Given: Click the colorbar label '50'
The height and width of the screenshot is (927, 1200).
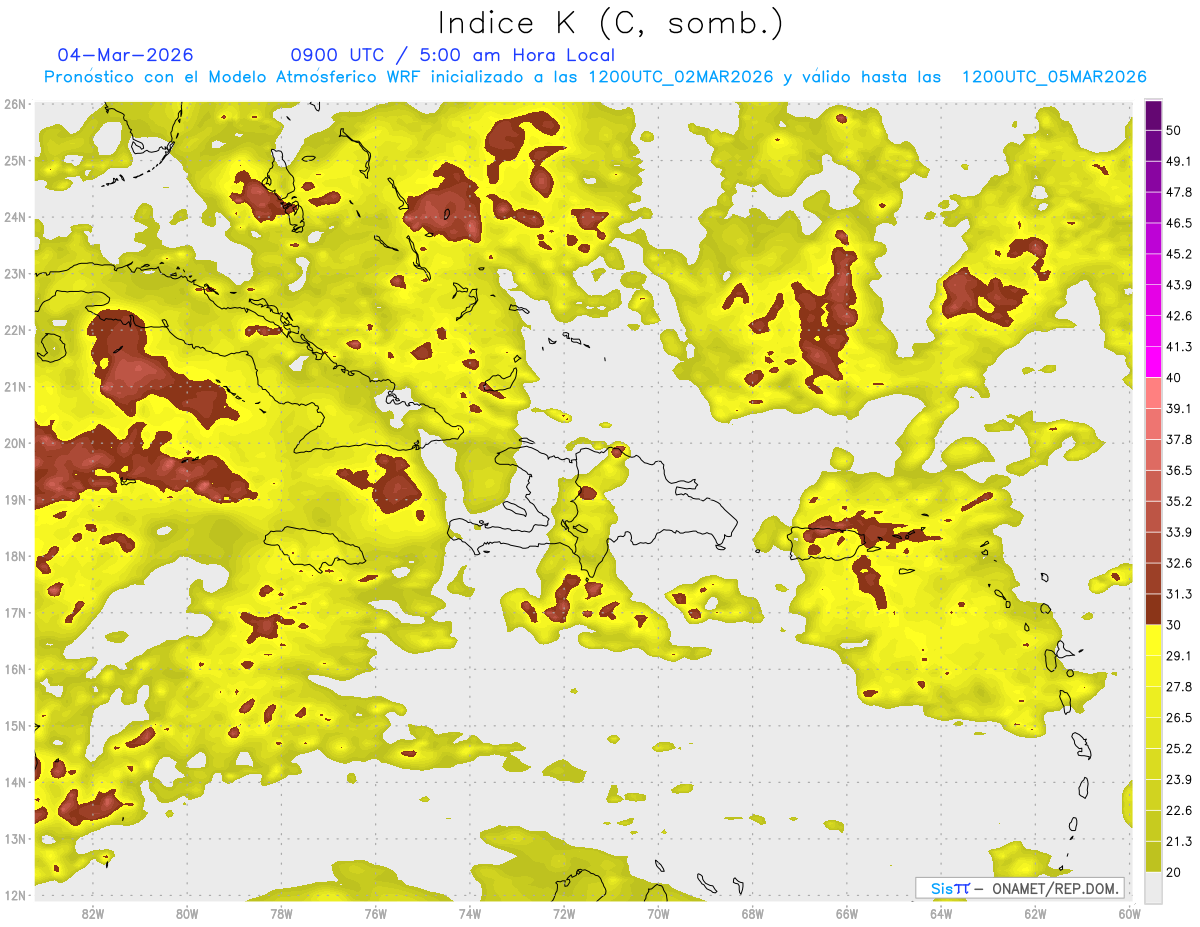Looking at the screenshot, I should [1173, 130].
